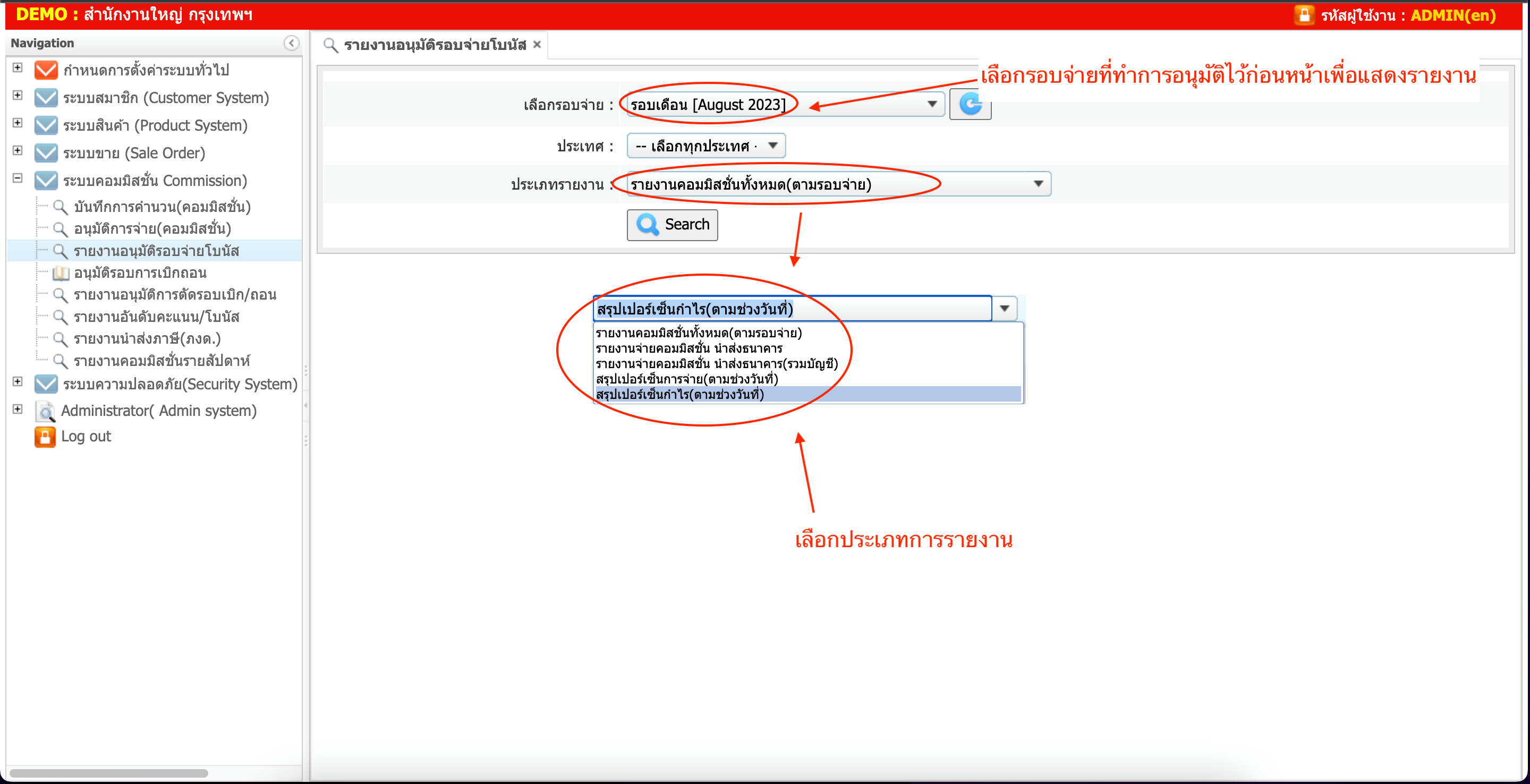The width and height of the screenshot is (1530, 784).
Task: Open บันทึกการคำนวน(คอมมิสชั่น) in navigation tree
Action: (x=161, y=207)
